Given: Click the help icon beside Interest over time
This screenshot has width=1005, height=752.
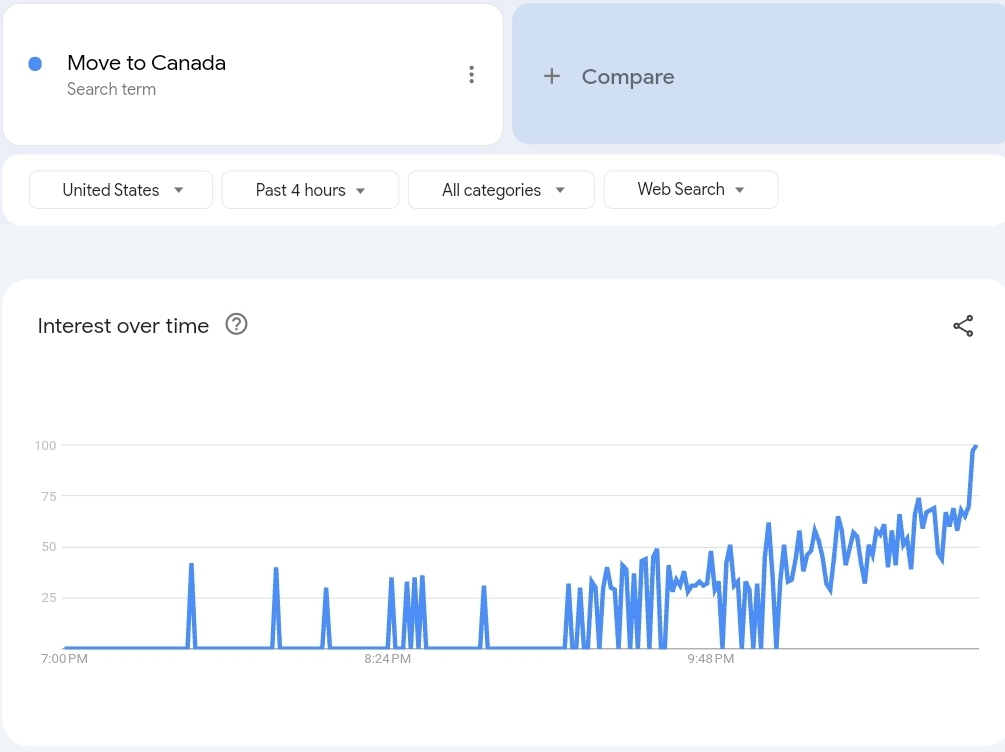Looking at the screenshot, I should (236, 324).
